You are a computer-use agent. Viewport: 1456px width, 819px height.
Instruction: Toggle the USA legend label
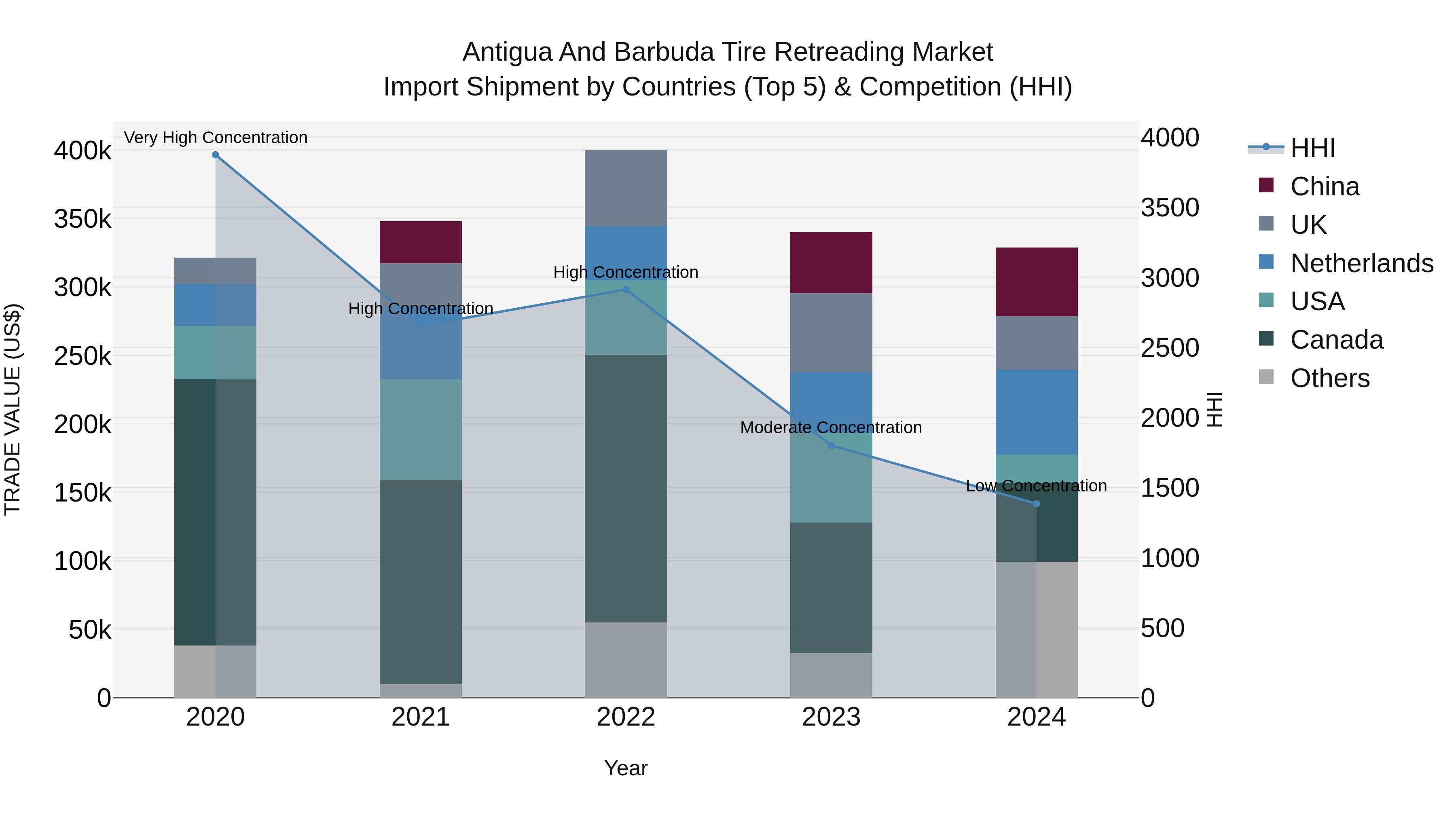(1318, 301)
